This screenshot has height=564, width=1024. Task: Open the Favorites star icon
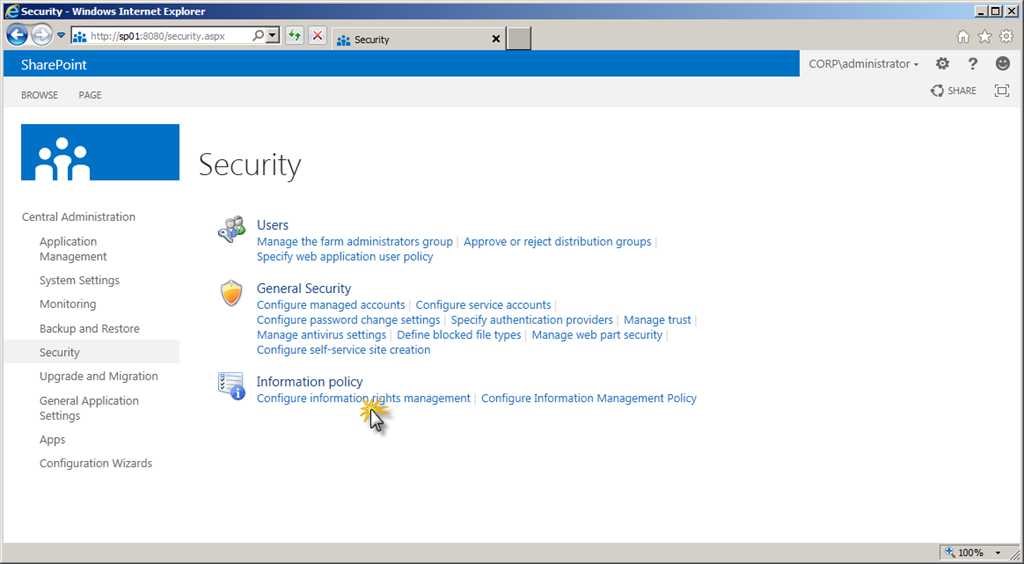[x=984, y=37]
